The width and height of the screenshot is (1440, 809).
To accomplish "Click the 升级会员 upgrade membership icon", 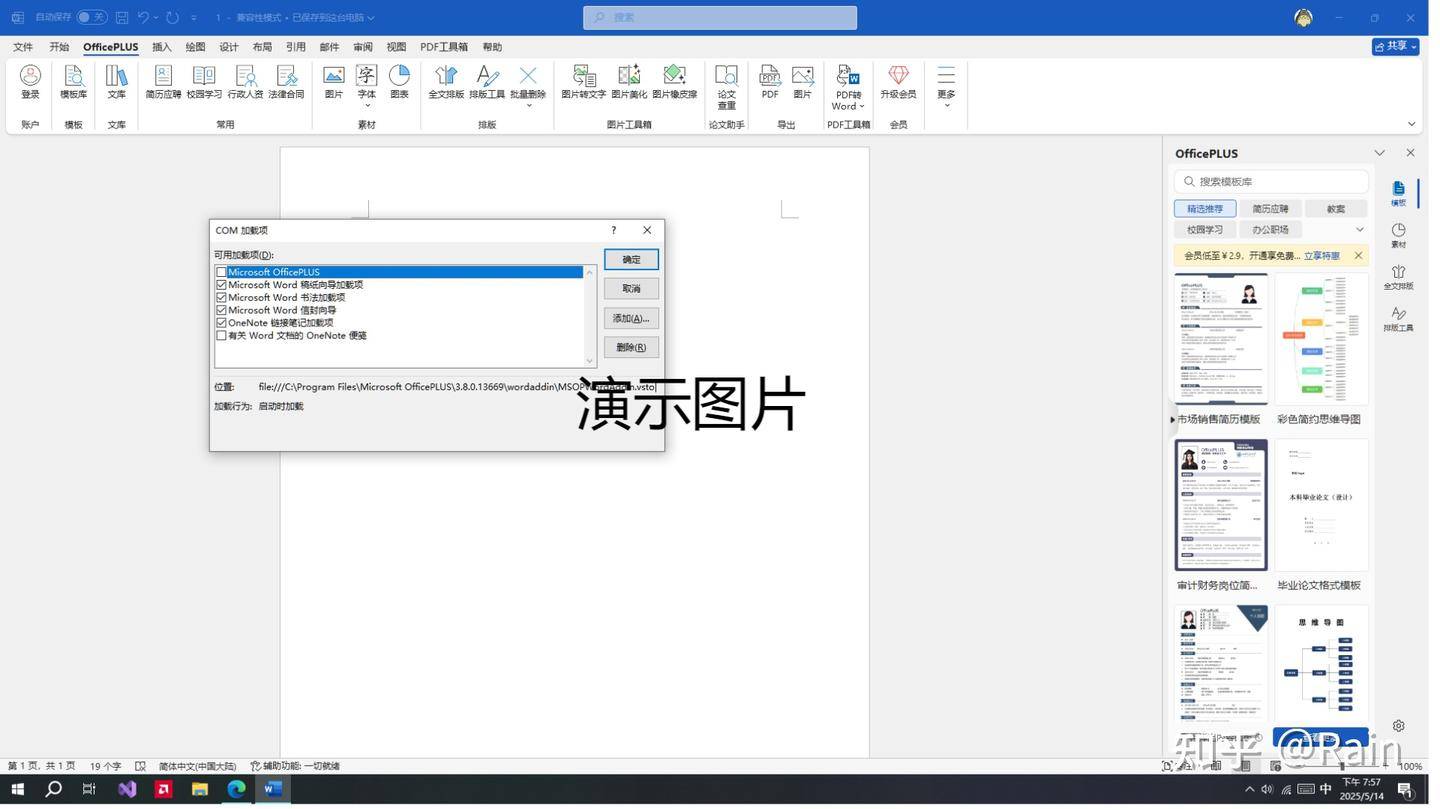I will [898, 82].
